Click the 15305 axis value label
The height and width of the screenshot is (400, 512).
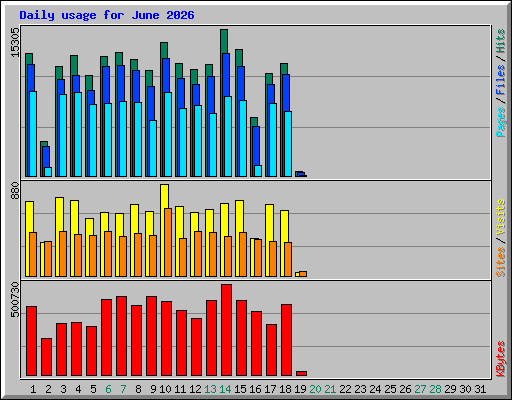15,42
